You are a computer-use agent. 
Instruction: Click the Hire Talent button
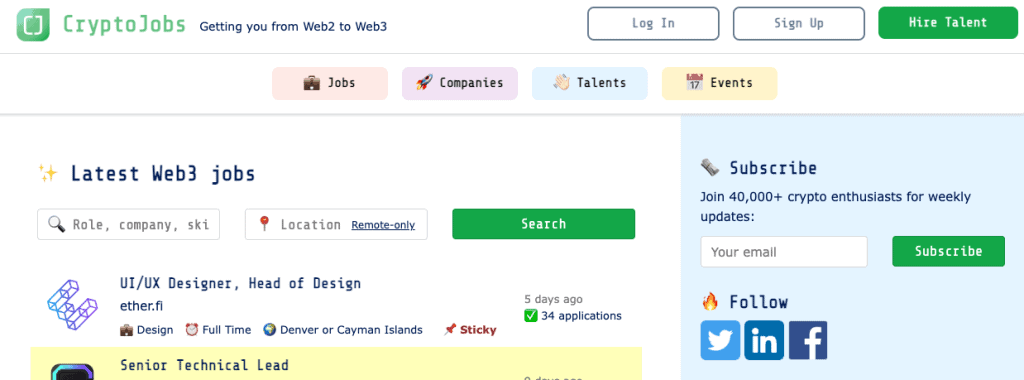(948, 23)
